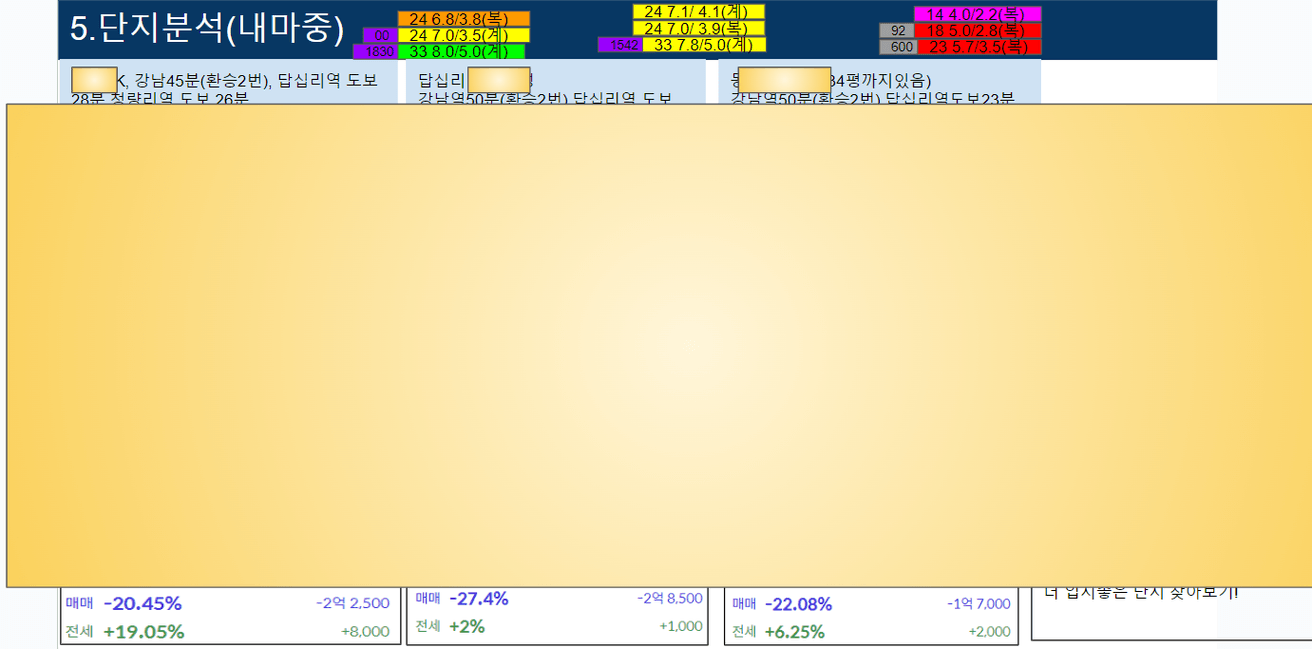Viewport: 1312px width, 649px height.
Task: Click the price change -1억 7,000
Action: click(x=978, y=604)
